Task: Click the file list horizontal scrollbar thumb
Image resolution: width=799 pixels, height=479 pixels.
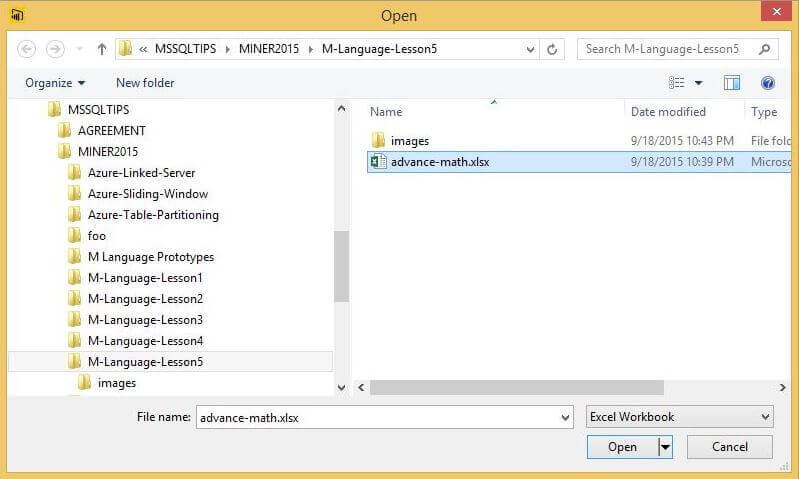Action: [x=517, y=387]
